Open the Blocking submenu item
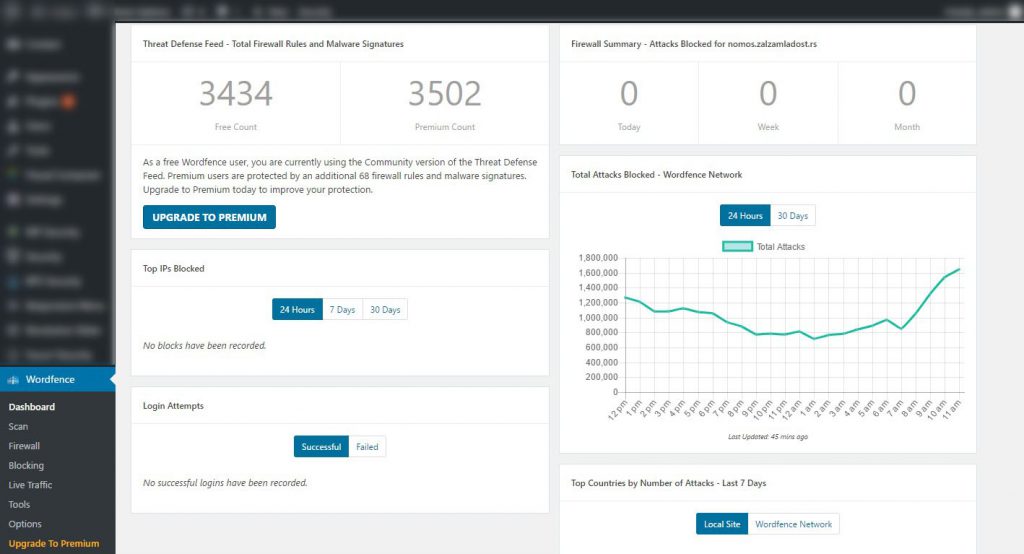This screenshot has width=1024, height=554. coord(26,466)
